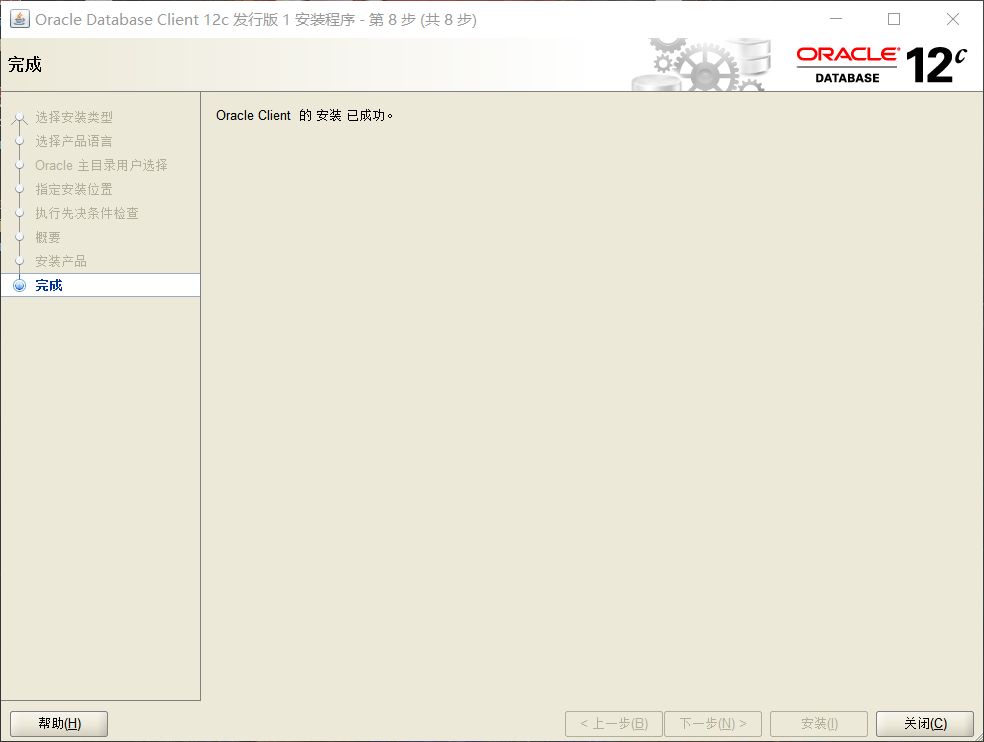
Task: Click the bullet icon beside 选择安装类型
Action: click(x=20, y=117)
